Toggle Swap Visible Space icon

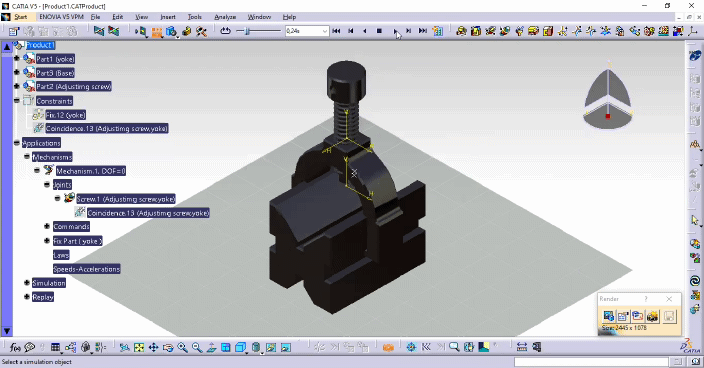coord(286,347)
